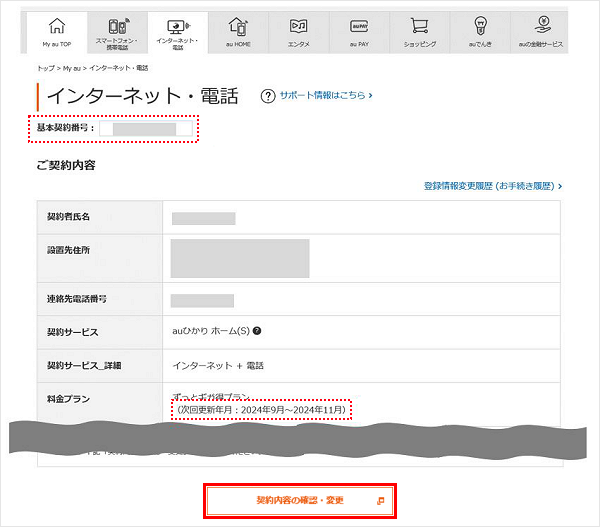
Task: Click the 契約サービス row label
Action: pyautogui.click(x=72, y=332)
